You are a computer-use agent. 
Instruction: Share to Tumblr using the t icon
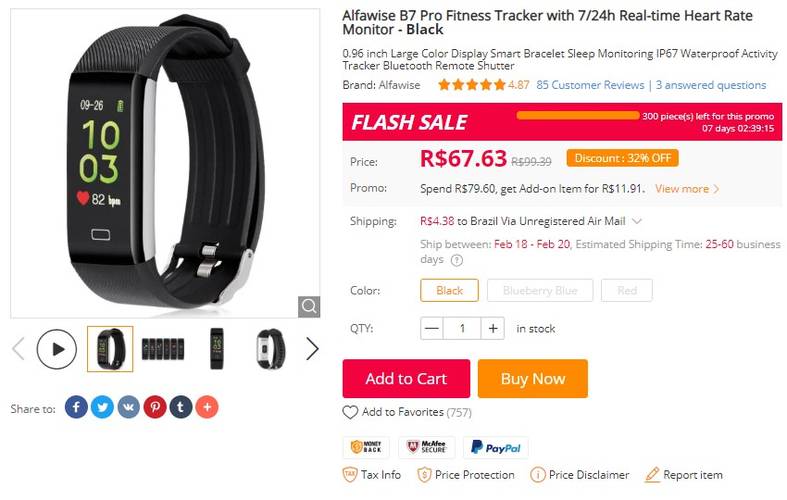click(x=181, y=407)
